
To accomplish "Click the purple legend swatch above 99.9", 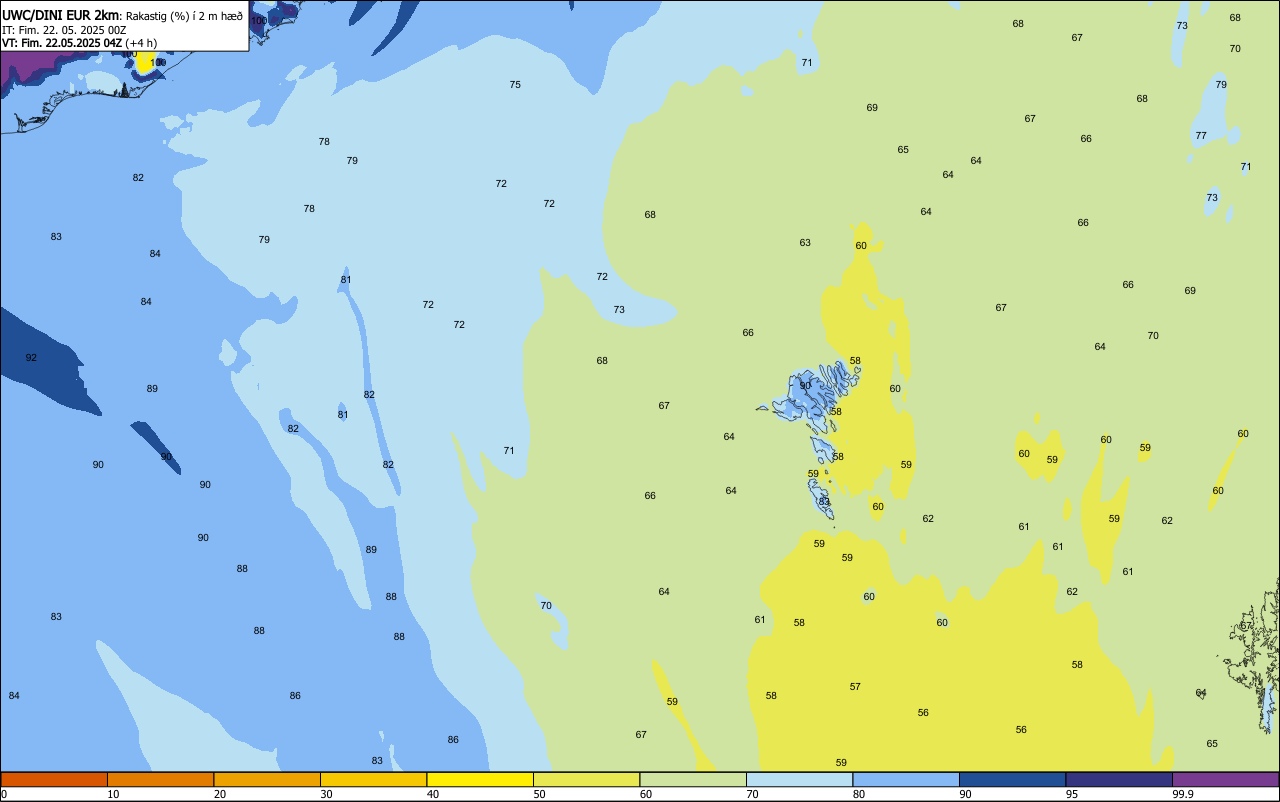I will coord(1225,779).
